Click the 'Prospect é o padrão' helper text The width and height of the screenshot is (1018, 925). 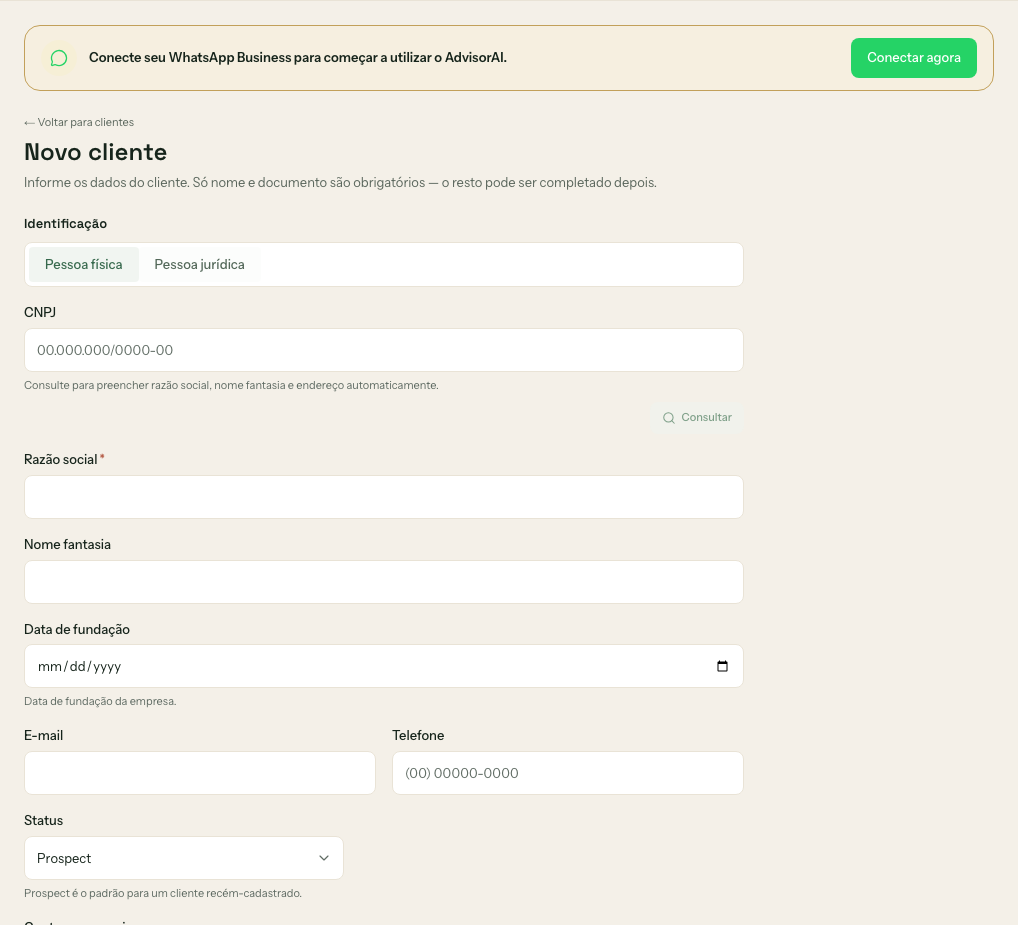coord(163,893)
